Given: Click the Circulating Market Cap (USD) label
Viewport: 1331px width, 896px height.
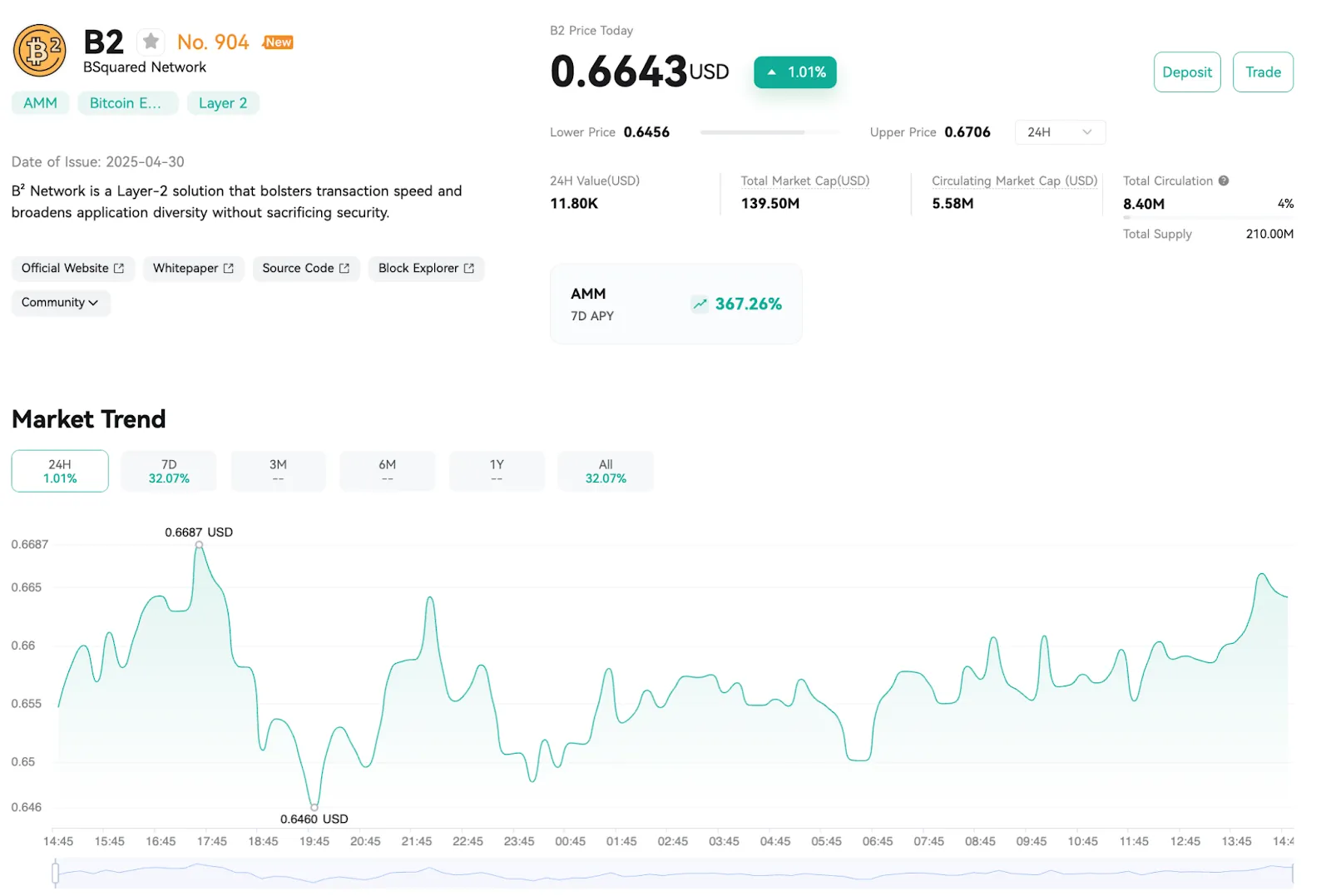Looking at the screenshot, I should point(1015,181).
